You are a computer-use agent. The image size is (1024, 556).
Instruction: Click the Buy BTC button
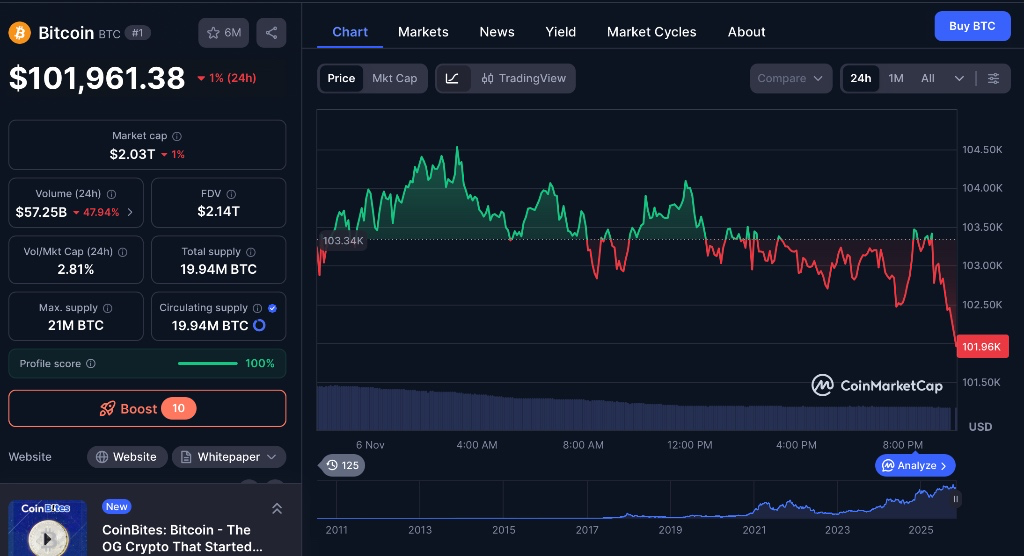click(x=971, y=26)
